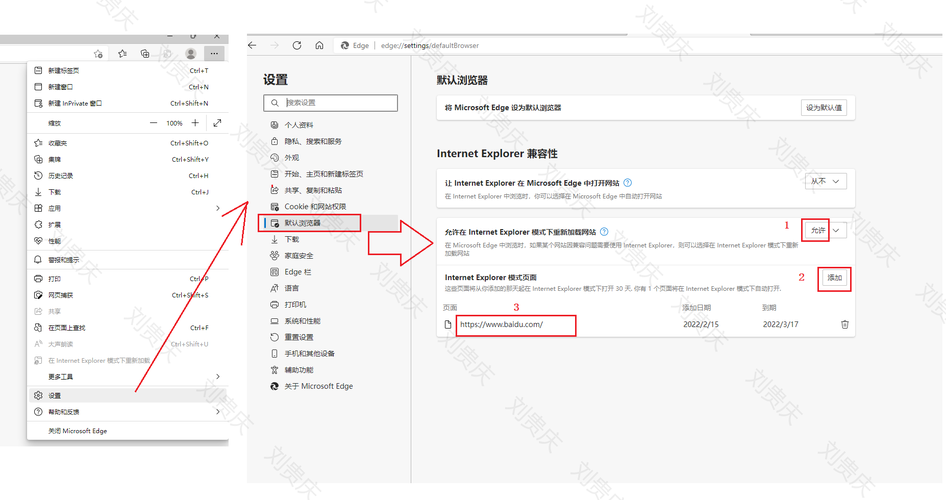Open the three-dots Settings and more menu

click(214, 54)
